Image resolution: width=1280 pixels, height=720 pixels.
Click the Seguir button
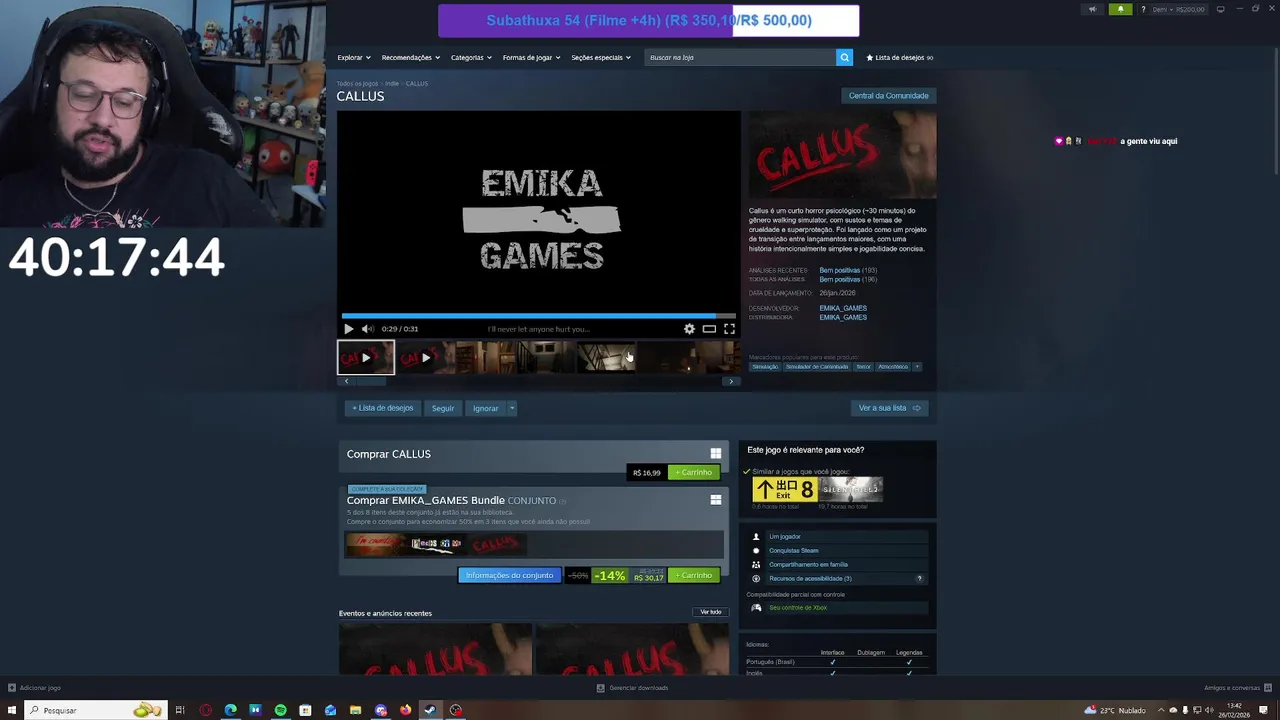443,408
